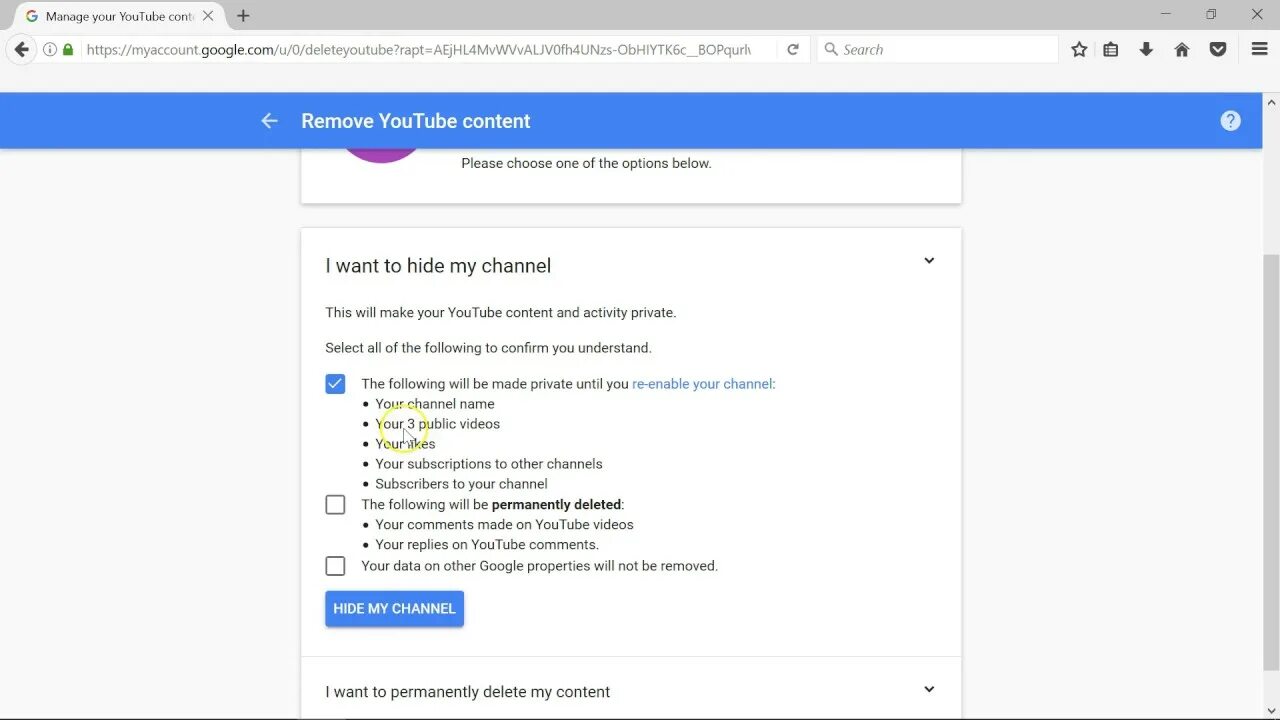Screen dimensions: 1280x720
Task: Show bookmarks list icon
Action: (1111, 49)
